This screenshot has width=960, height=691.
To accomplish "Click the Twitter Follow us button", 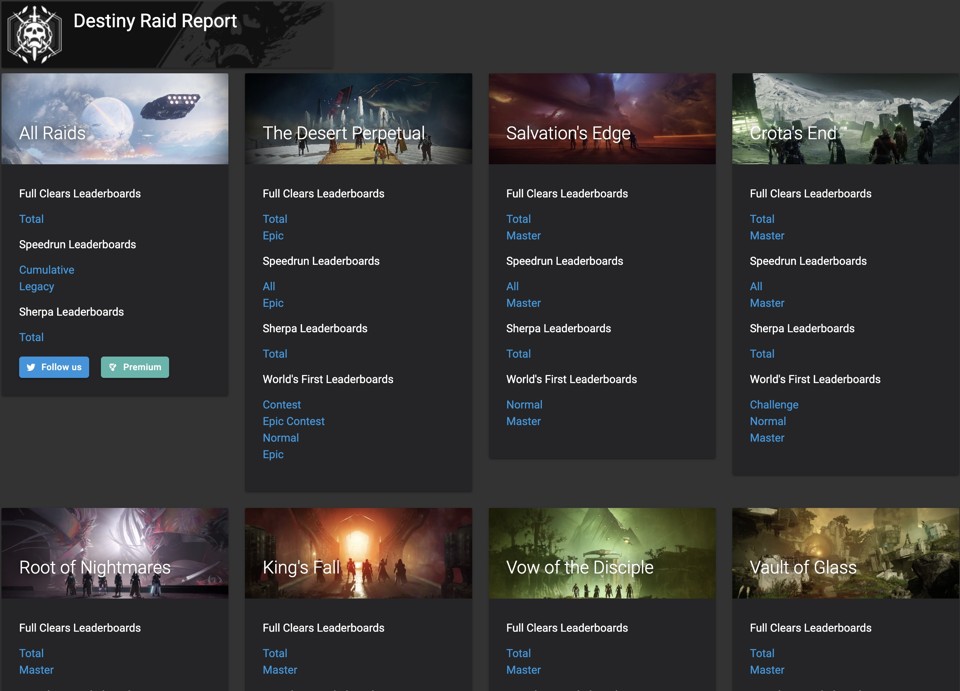I will [54, 367].
